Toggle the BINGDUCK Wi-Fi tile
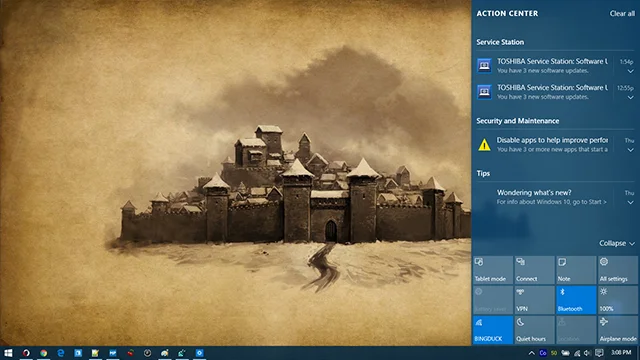Viewport: 640px width, 360px height. (x=493, y=329)
